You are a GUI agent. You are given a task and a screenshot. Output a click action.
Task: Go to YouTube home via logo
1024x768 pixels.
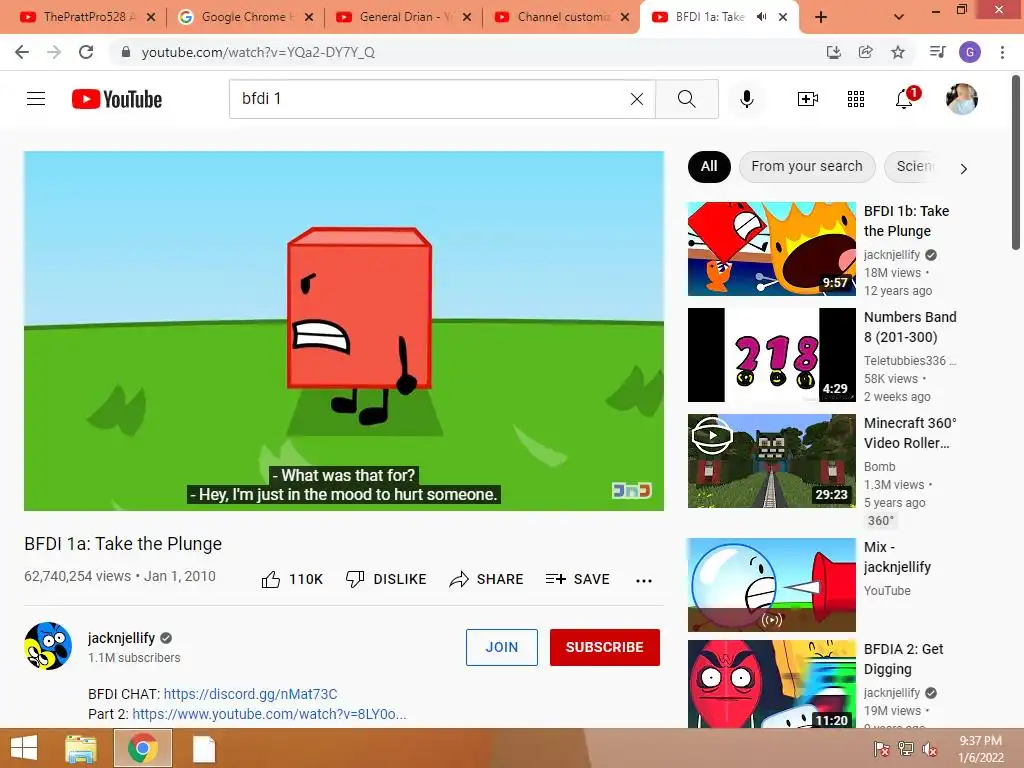[117, 99]
